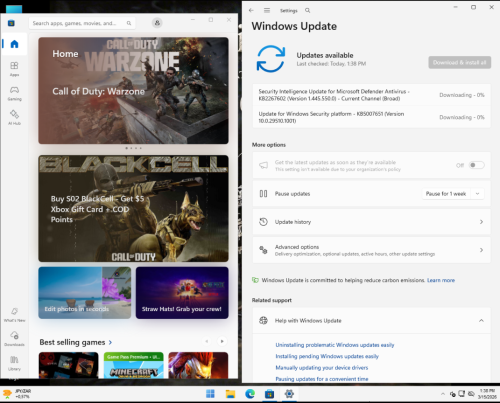Open BlackCell gift card promo banner
This screenshot has width=500, height=403.
point(133,208)
